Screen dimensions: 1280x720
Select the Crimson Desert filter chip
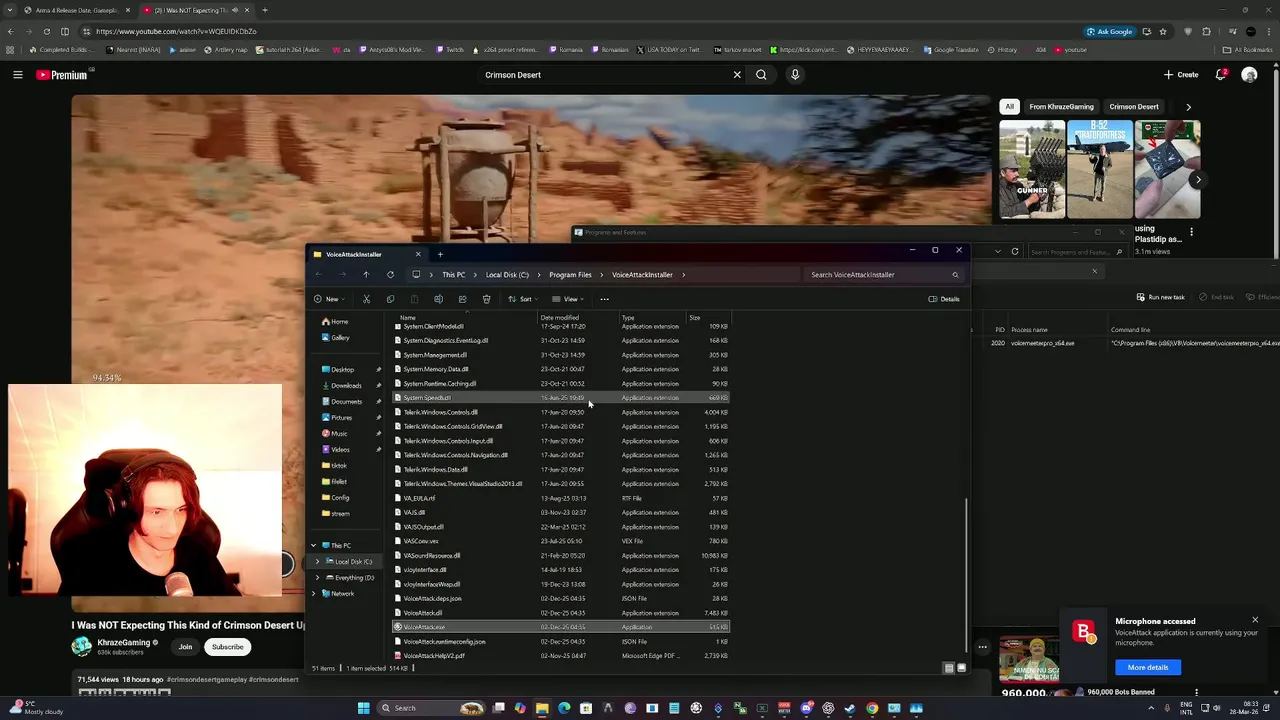click(x=1133, y=107)
